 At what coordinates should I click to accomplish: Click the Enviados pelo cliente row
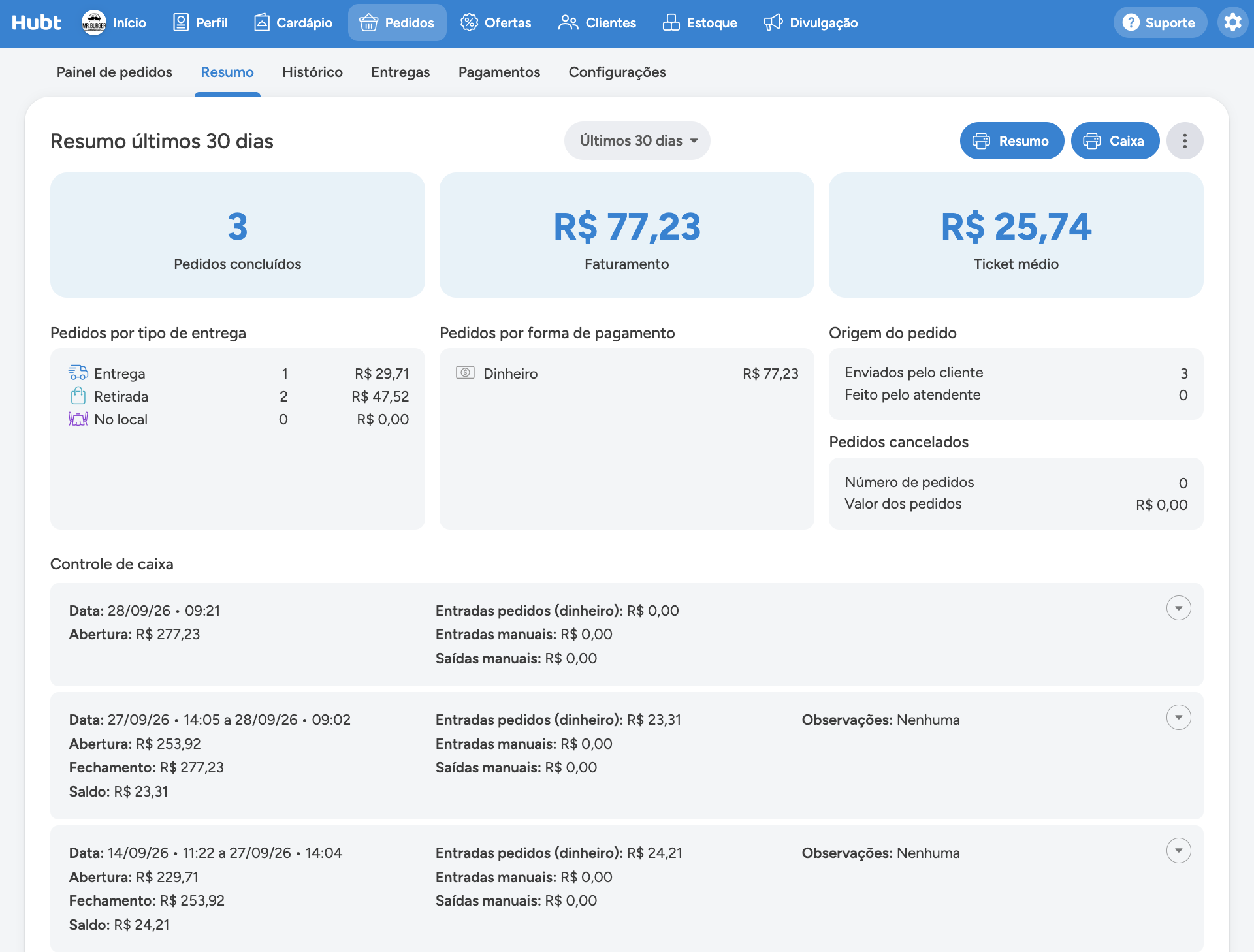point(1016,373)
